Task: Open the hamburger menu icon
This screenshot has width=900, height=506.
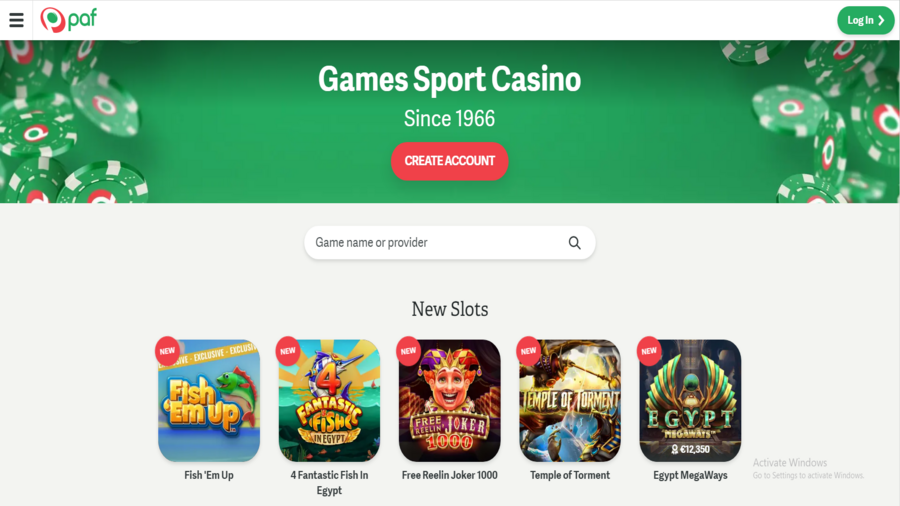Action: tap(16, 20)
